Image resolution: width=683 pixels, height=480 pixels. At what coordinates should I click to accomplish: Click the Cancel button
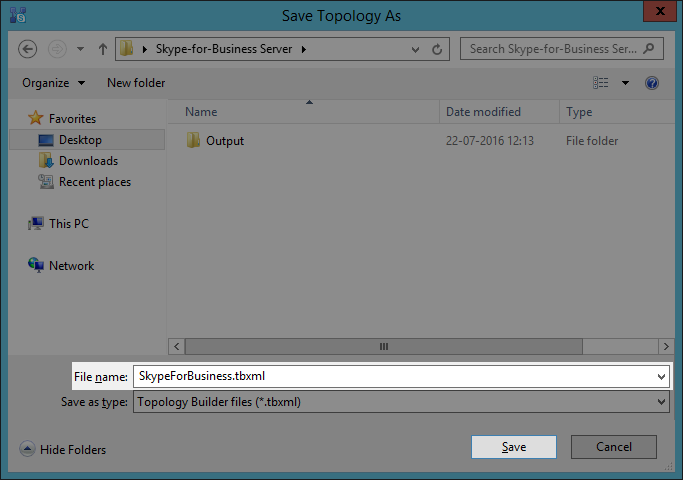point(614,447)
